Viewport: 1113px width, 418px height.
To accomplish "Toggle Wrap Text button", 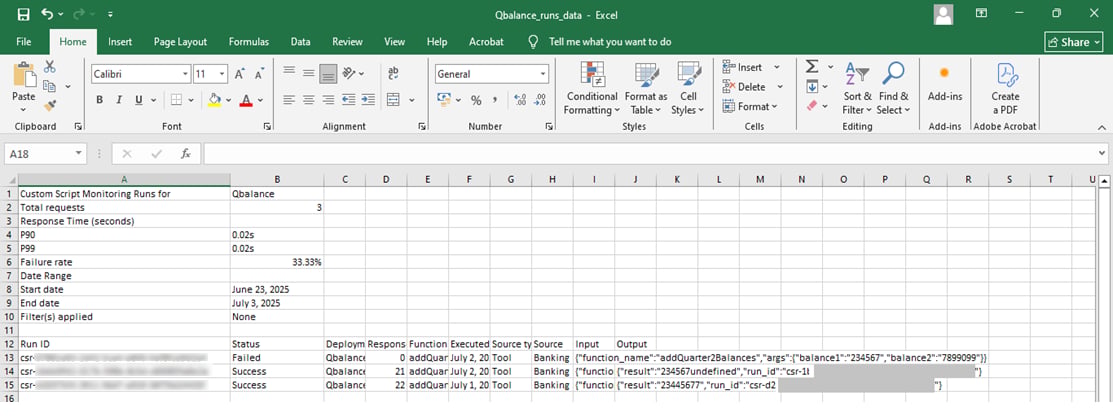I will pyautogui.click(x=393, y=74).
